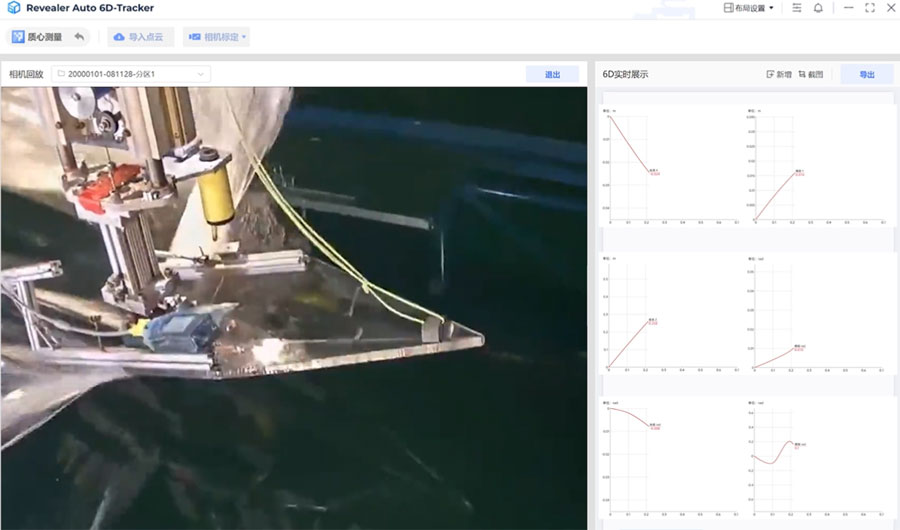Click the 退出 exit button
The width and height of the screenshot is (900, 530).
[552, 74]
